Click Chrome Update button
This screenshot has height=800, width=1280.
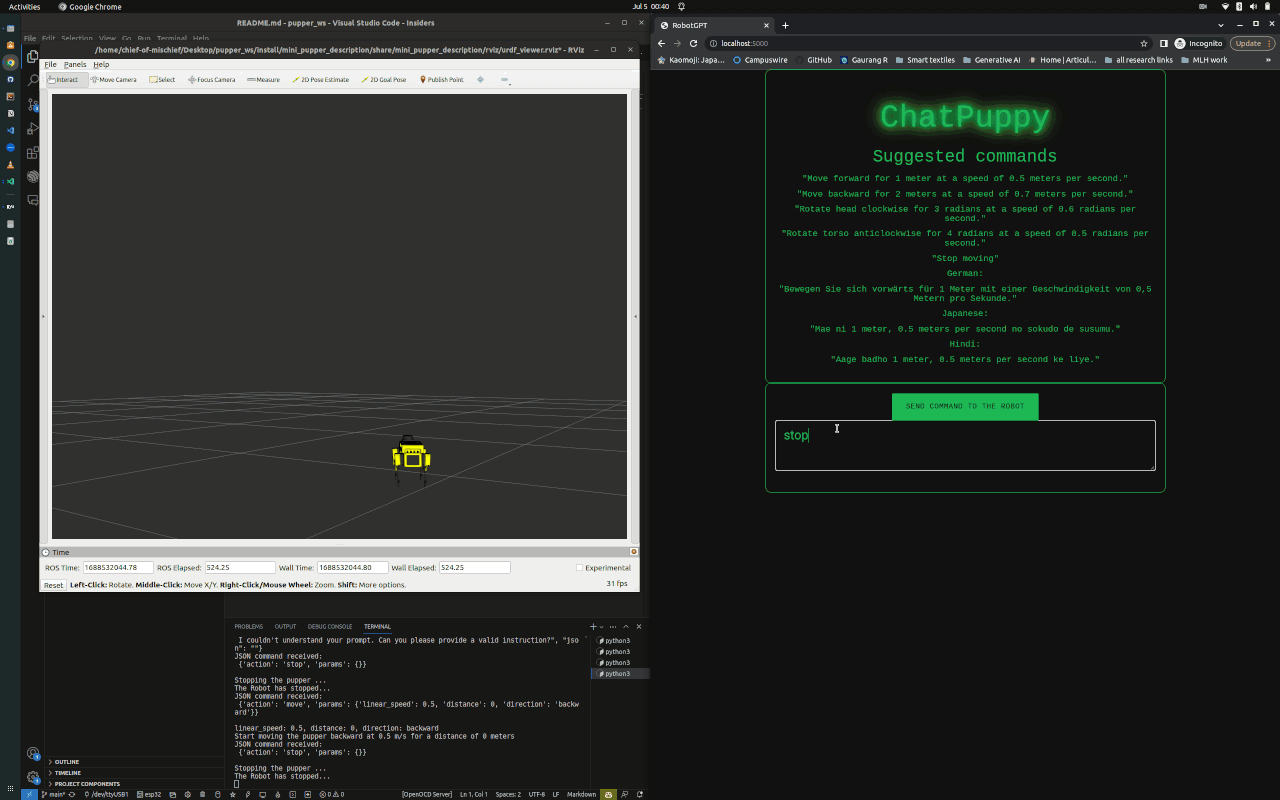(1253, 43)
